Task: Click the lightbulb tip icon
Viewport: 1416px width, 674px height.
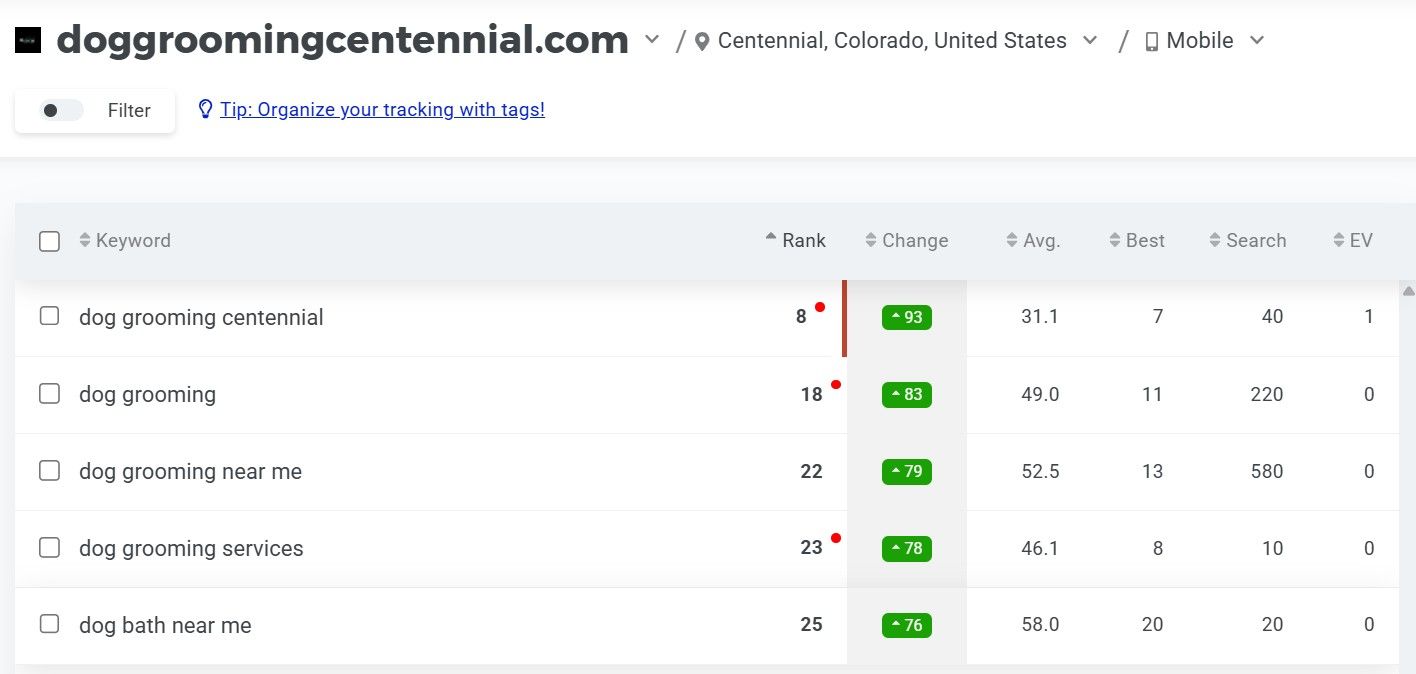Action: 205,109
